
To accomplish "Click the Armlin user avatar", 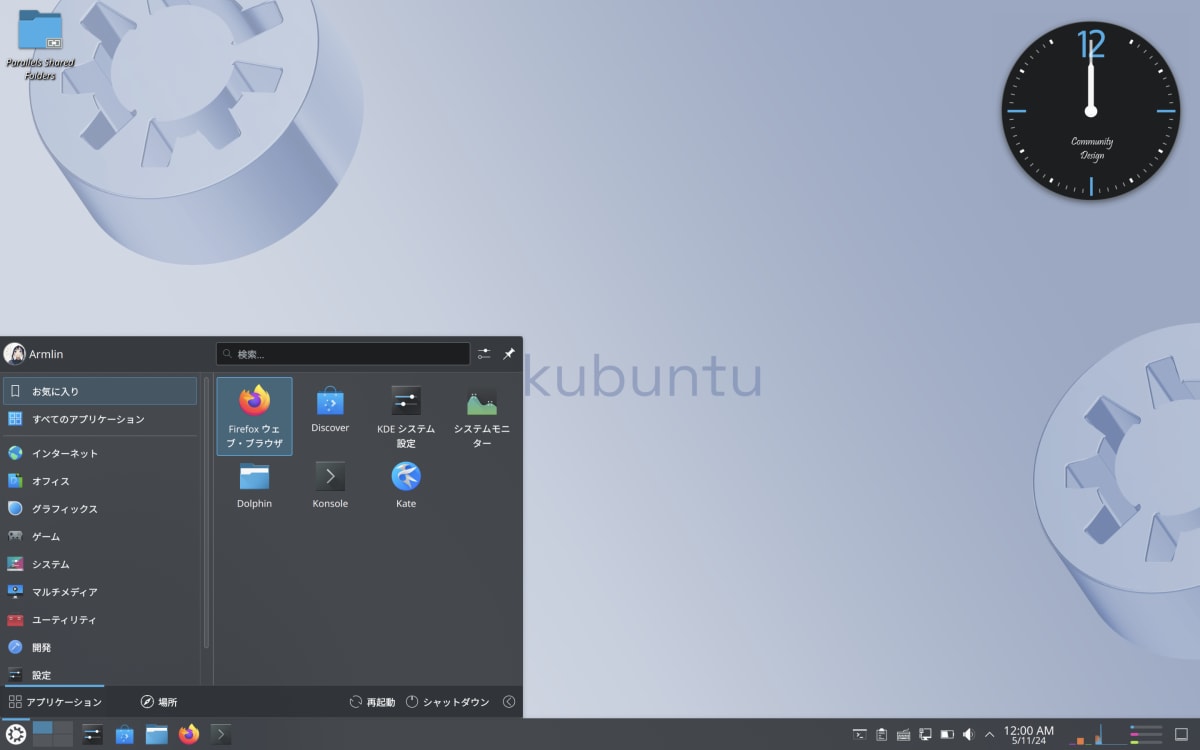I will click(x=14, y=354).
